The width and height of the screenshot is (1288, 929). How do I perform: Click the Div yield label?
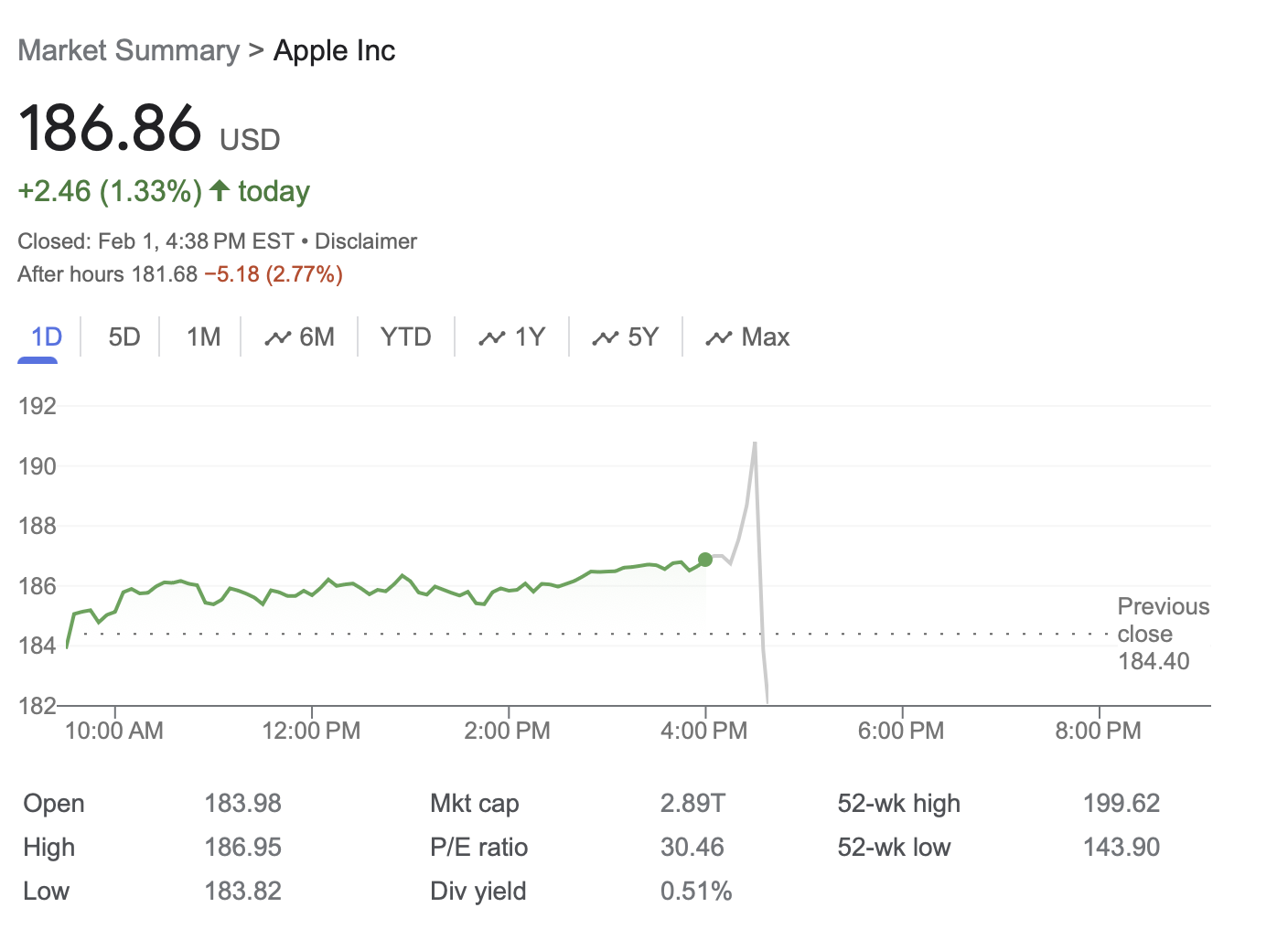pos(478,892)
